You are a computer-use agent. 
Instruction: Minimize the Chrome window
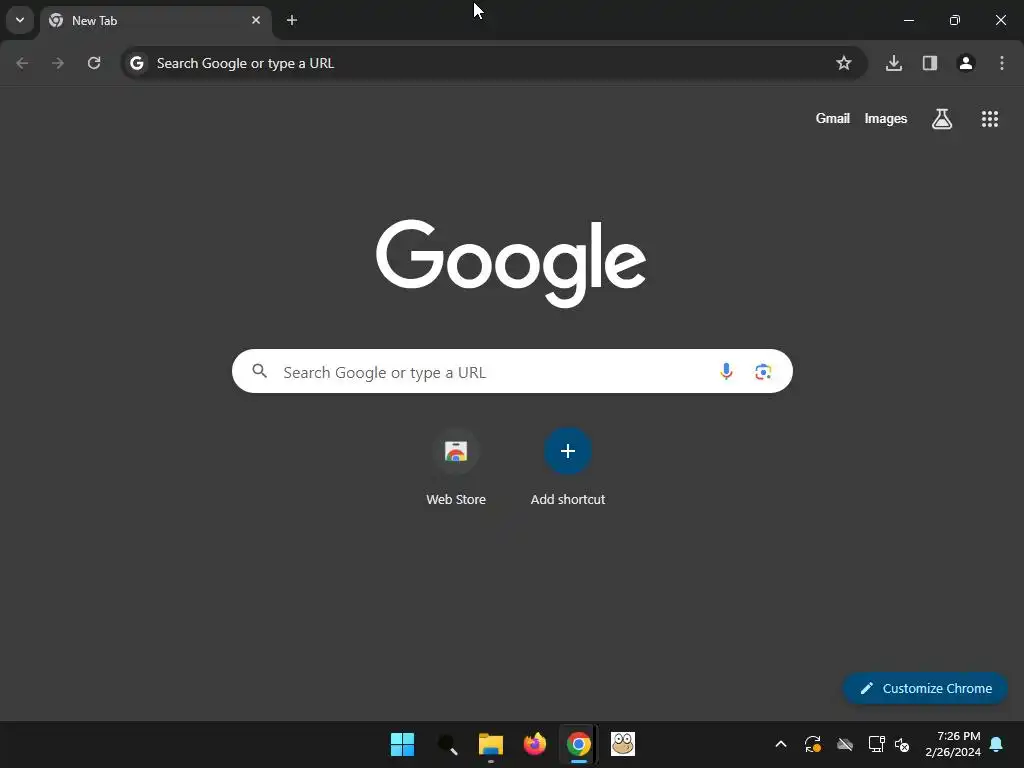pyautogui.click(x=908, y=20)
